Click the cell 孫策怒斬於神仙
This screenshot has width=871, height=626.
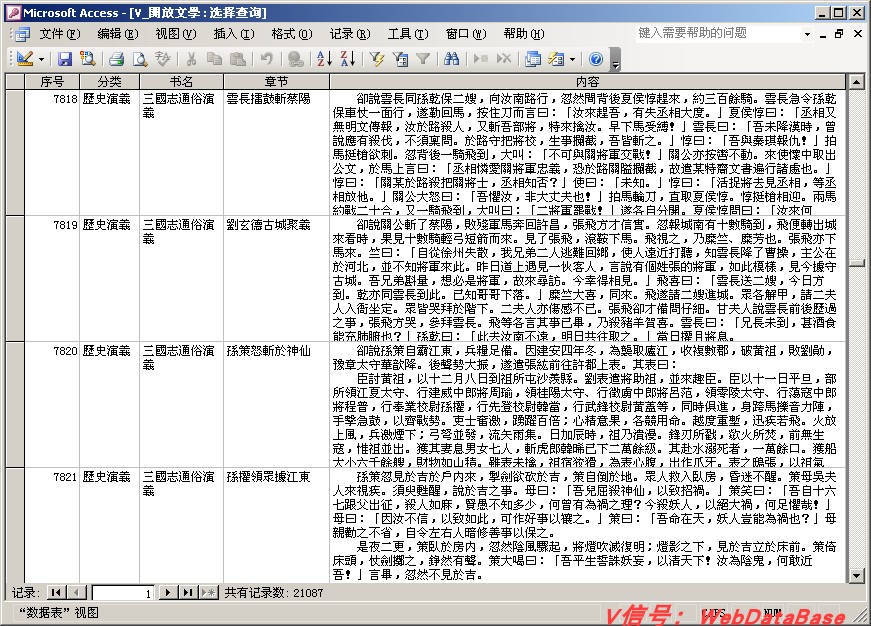276,405
